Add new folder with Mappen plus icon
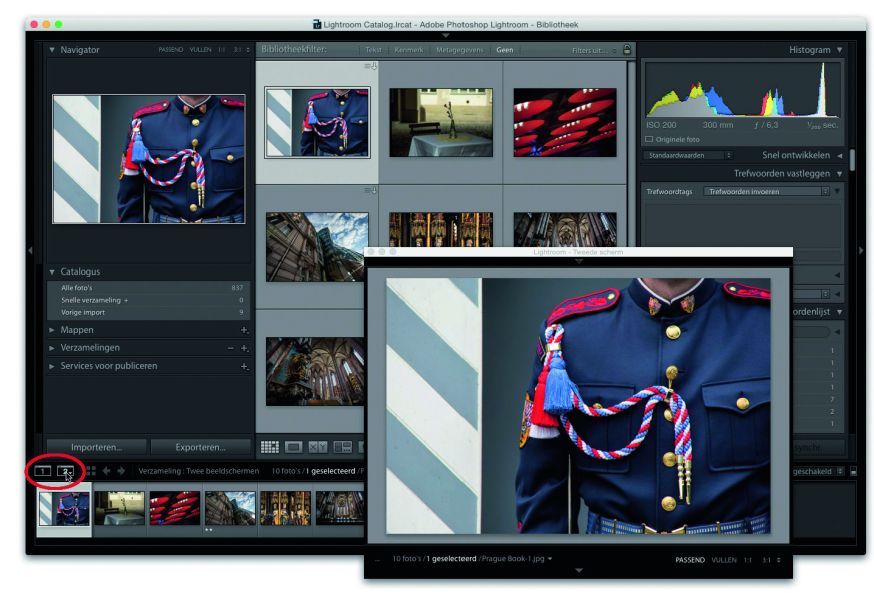The width and height of the screenshot is (874, 605). click(243, 330)
